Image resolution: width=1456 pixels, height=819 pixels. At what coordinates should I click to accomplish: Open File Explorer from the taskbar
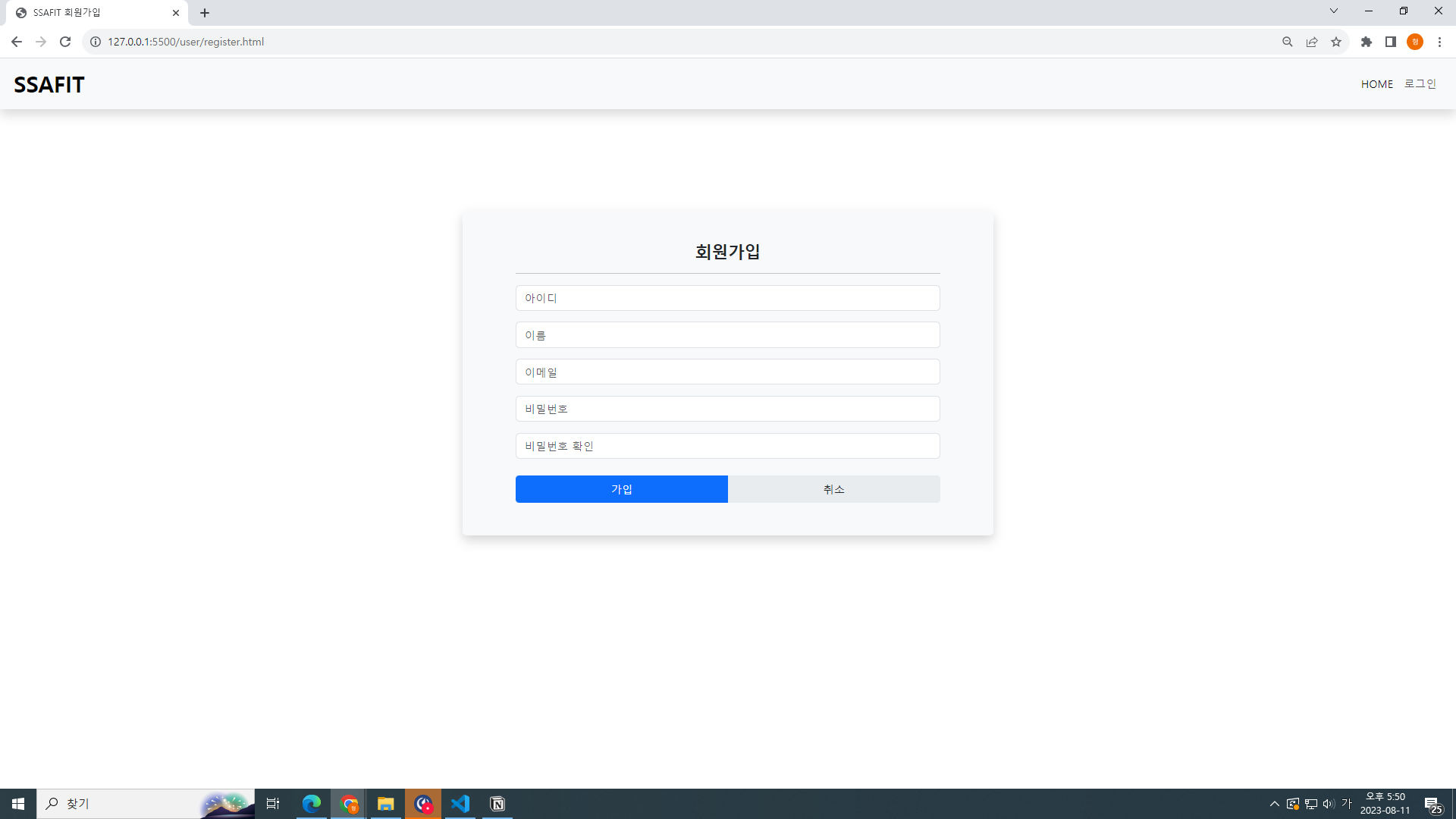pos(386,804)
